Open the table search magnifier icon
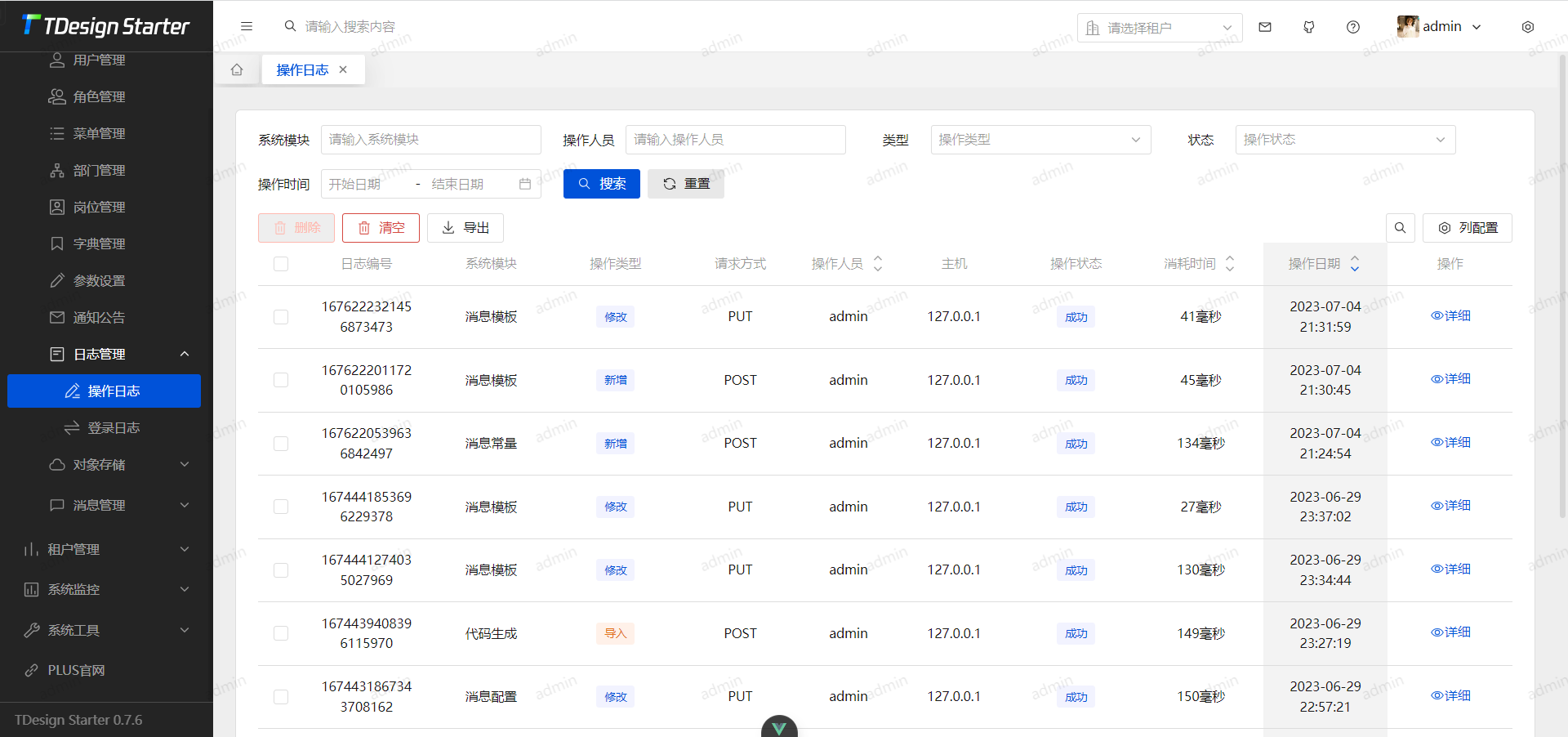The image size is (1568, 737). click(x=1400, y=228)
